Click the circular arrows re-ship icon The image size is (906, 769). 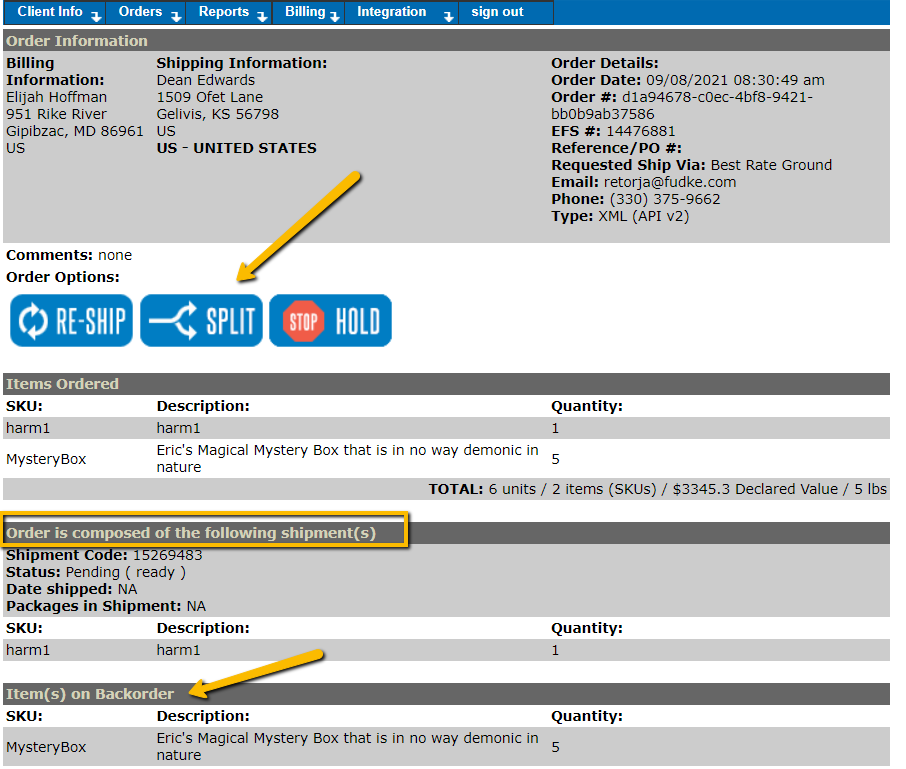coord(33,321)
